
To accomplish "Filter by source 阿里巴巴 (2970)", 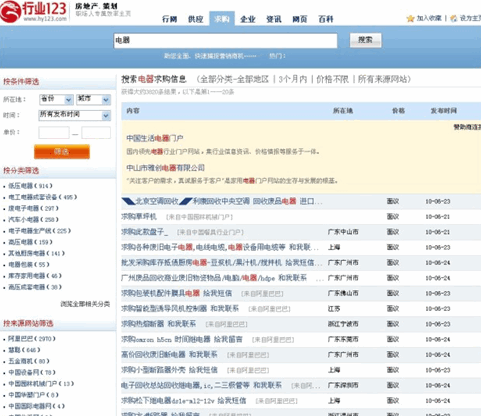I will coord(32,339).
